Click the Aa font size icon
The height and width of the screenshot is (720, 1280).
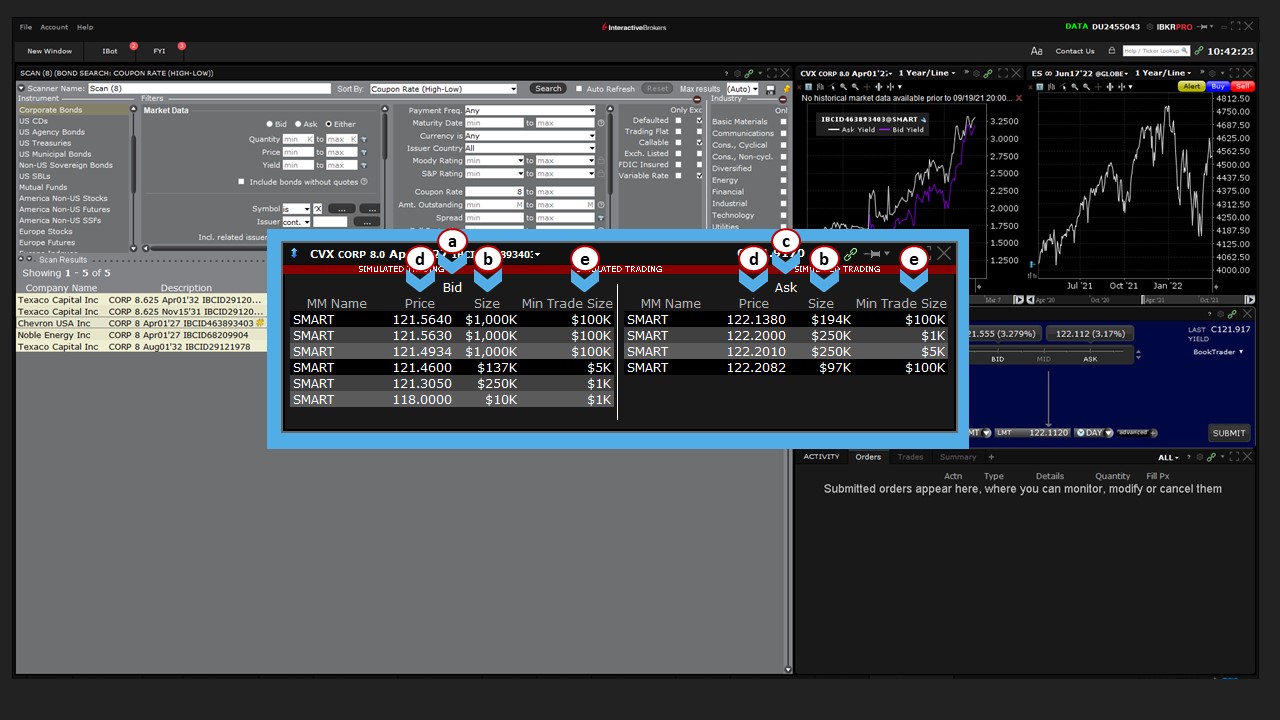point(1037,51)
